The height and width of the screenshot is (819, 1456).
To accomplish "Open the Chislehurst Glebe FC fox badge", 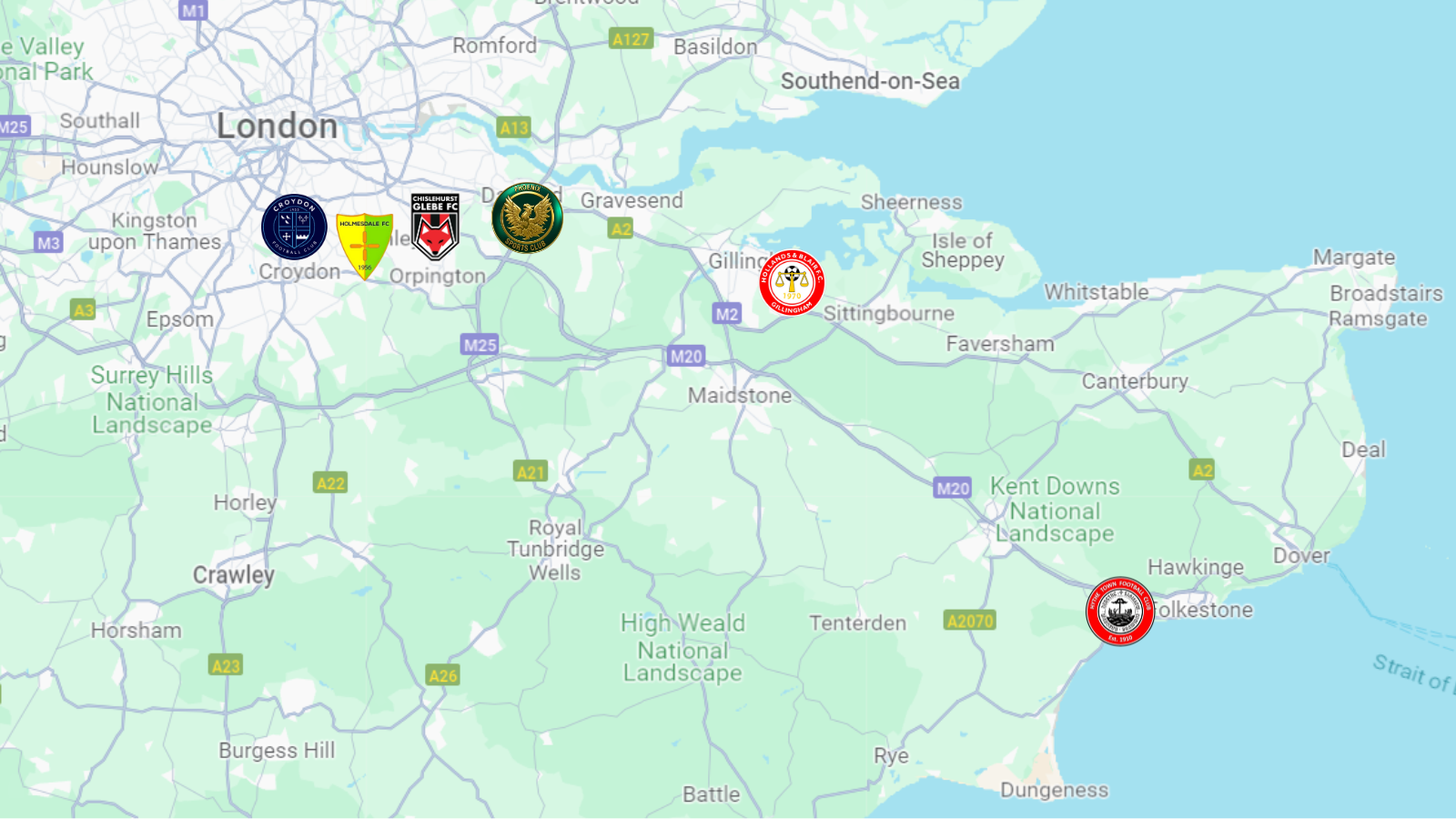I will point(435,227).
